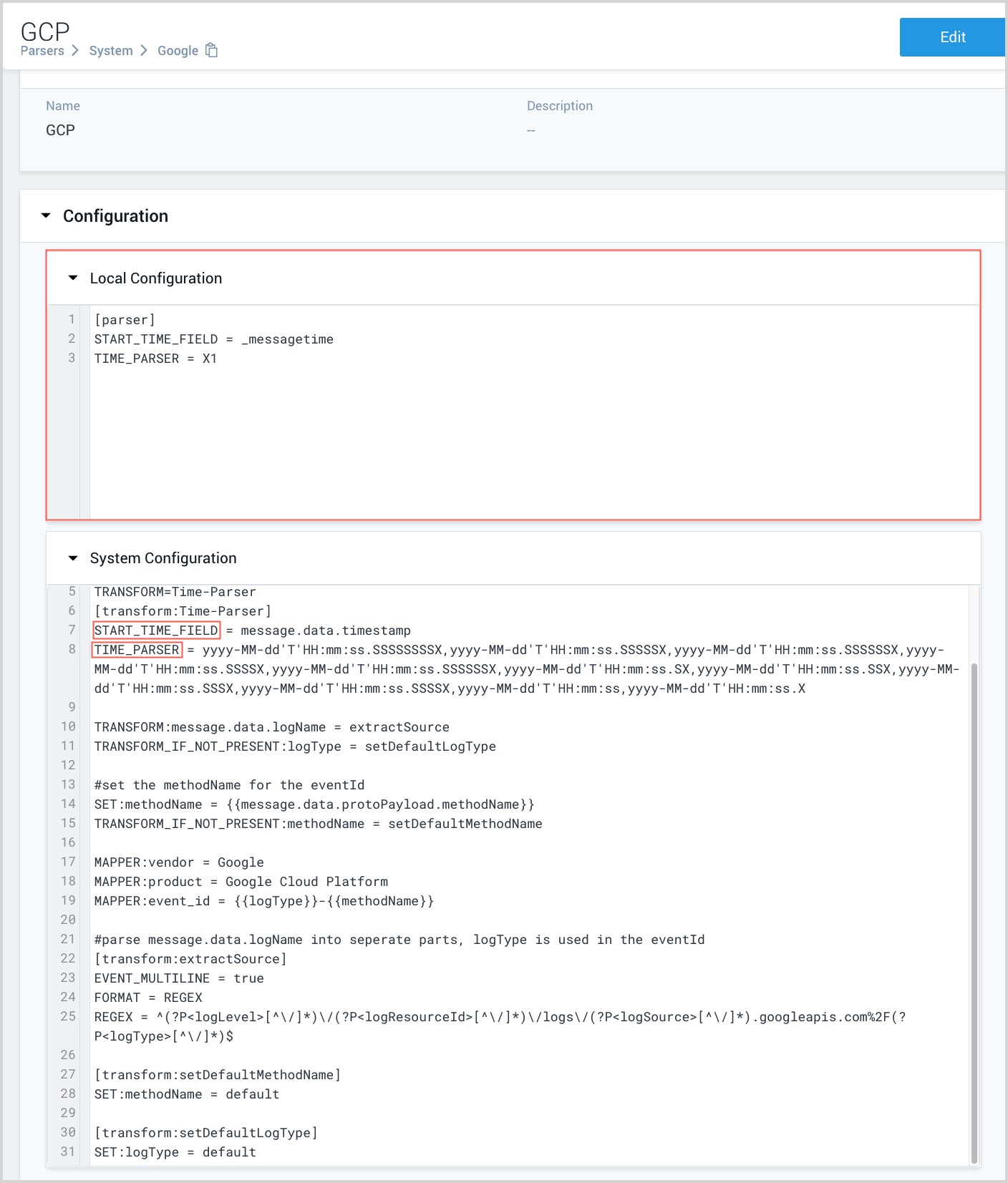Click the empty area of Local Configuration editor
1008x1183 pixels.
point(530,444)
